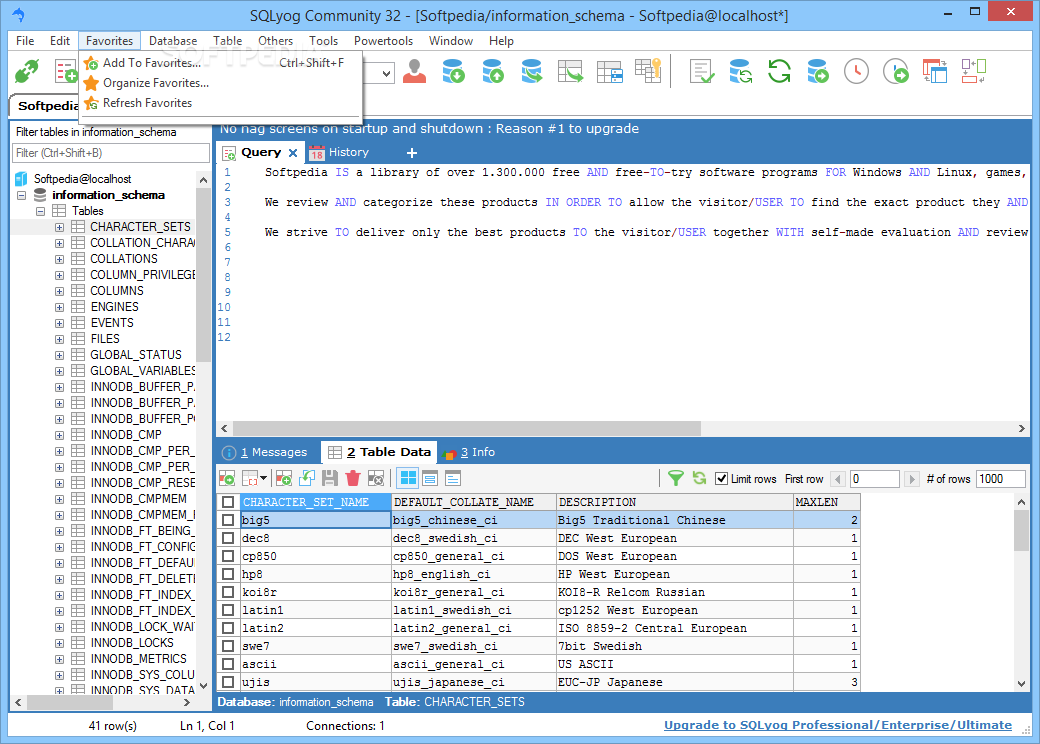Click the refresh icon next to the filter funnel

[x=699, y=478]
